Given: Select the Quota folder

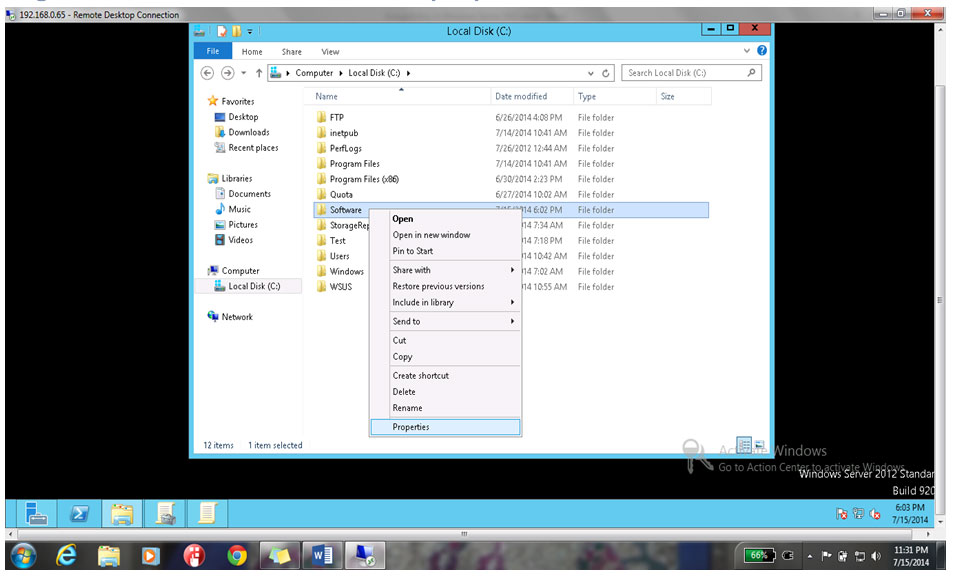Looking at the screenshot, I should 341,195.
